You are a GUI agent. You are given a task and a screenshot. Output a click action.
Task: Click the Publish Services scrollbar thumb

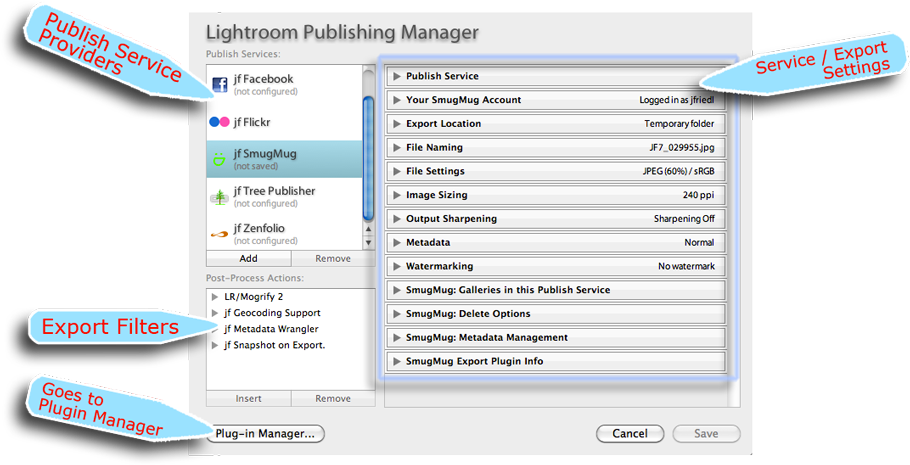click(x=368, y=159)
